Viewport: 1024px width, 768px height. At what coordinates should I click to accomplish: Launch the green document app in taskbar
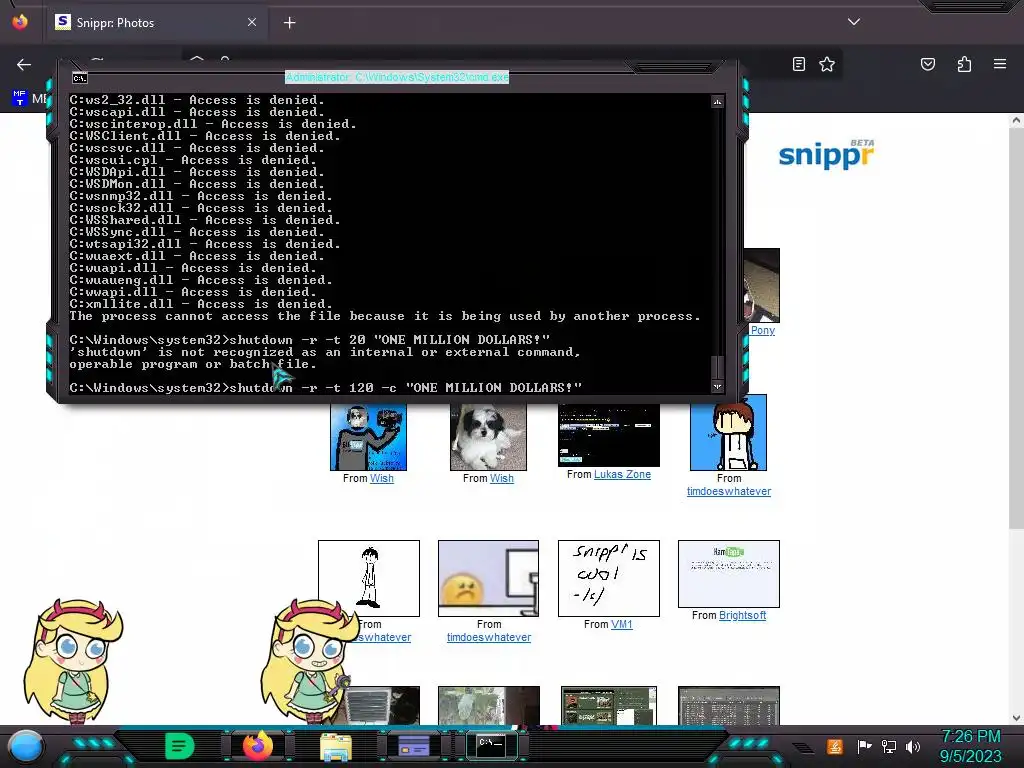[x=180, y=746]
